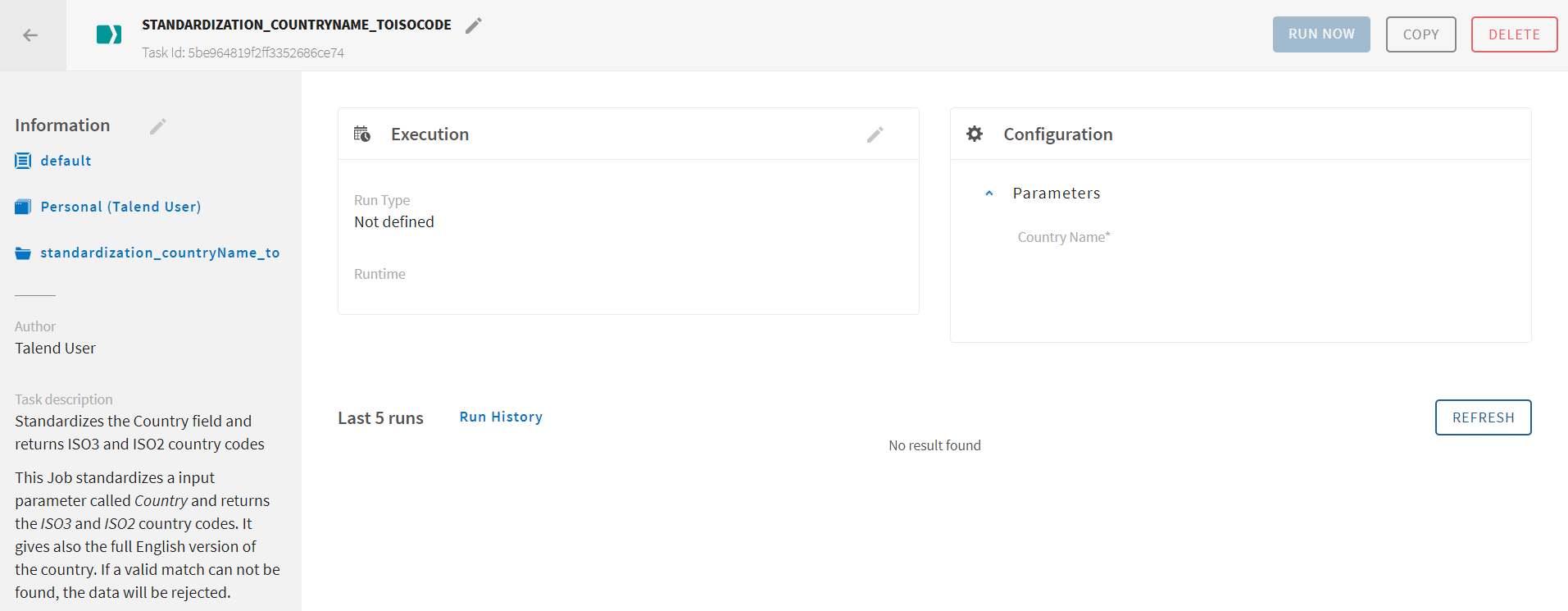
Task: Open the default environment link
Action: pyautogui.click(x=66, y=161)
